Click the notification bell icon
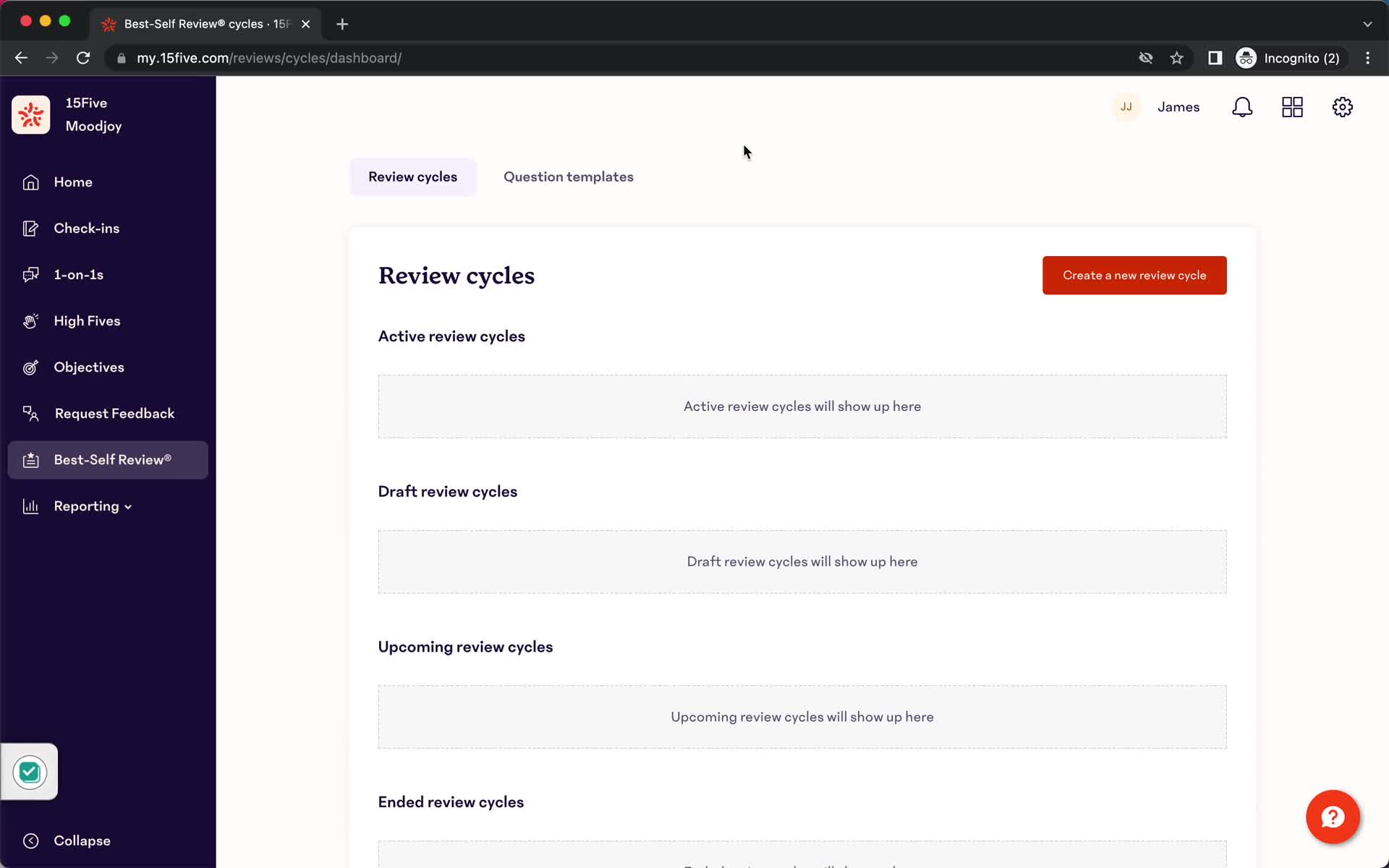Viewport: 1389px width, 868px height. point(1243,107)
